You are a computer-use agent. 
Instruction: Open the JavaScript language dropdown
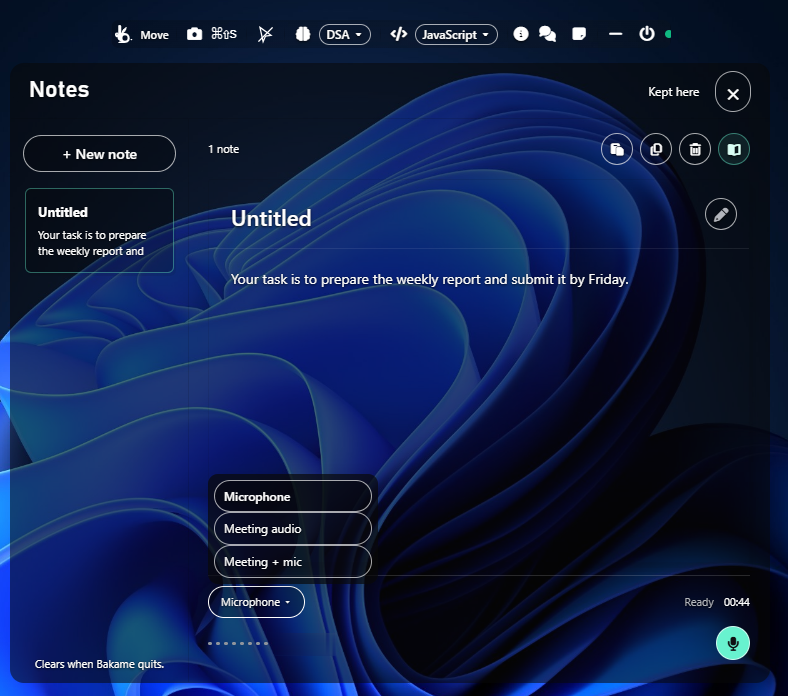click(456, 35)
